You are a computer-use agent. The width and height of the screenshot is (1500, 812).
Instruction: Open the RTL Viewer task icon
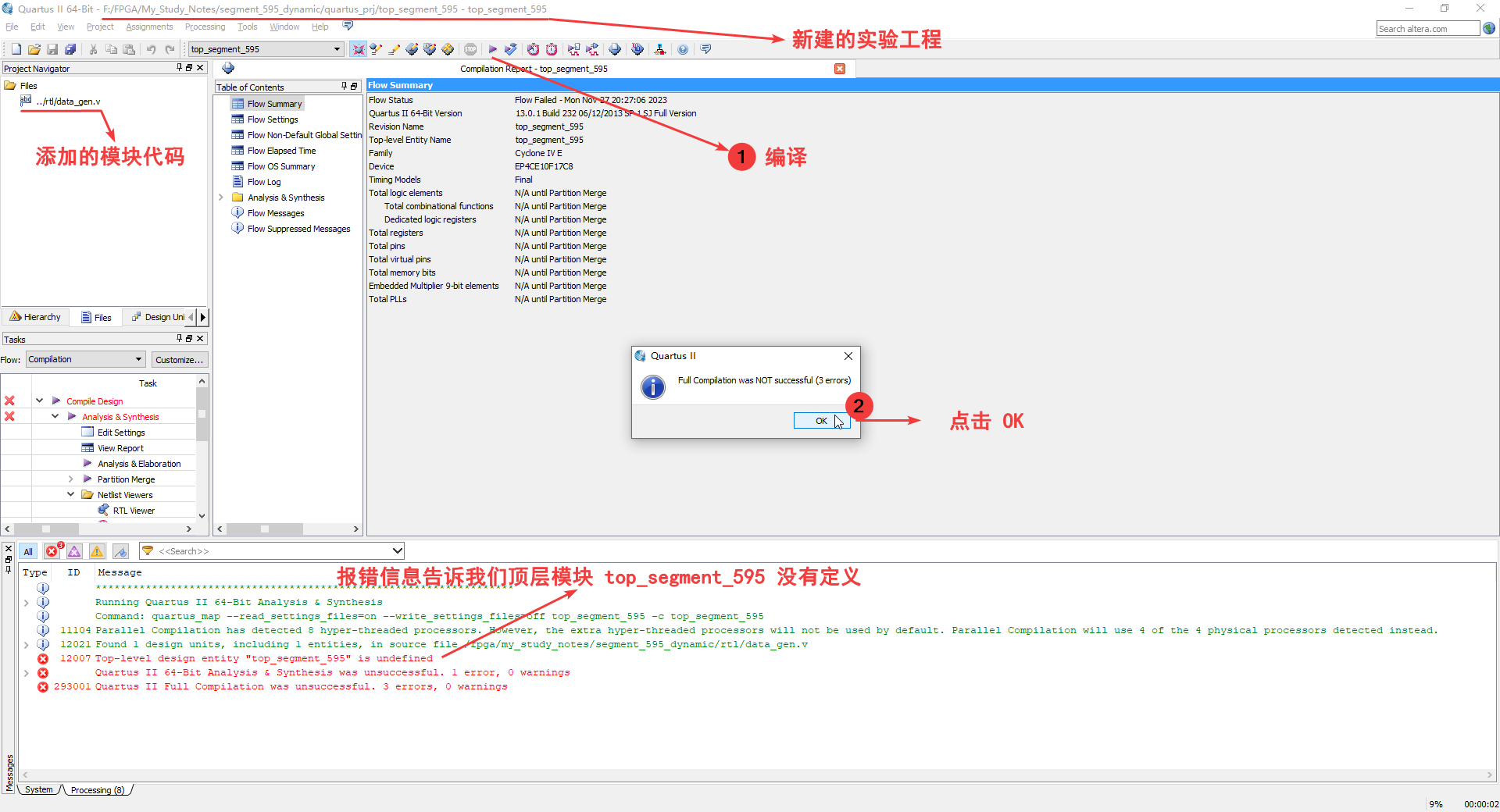click(x=103, y=510)
